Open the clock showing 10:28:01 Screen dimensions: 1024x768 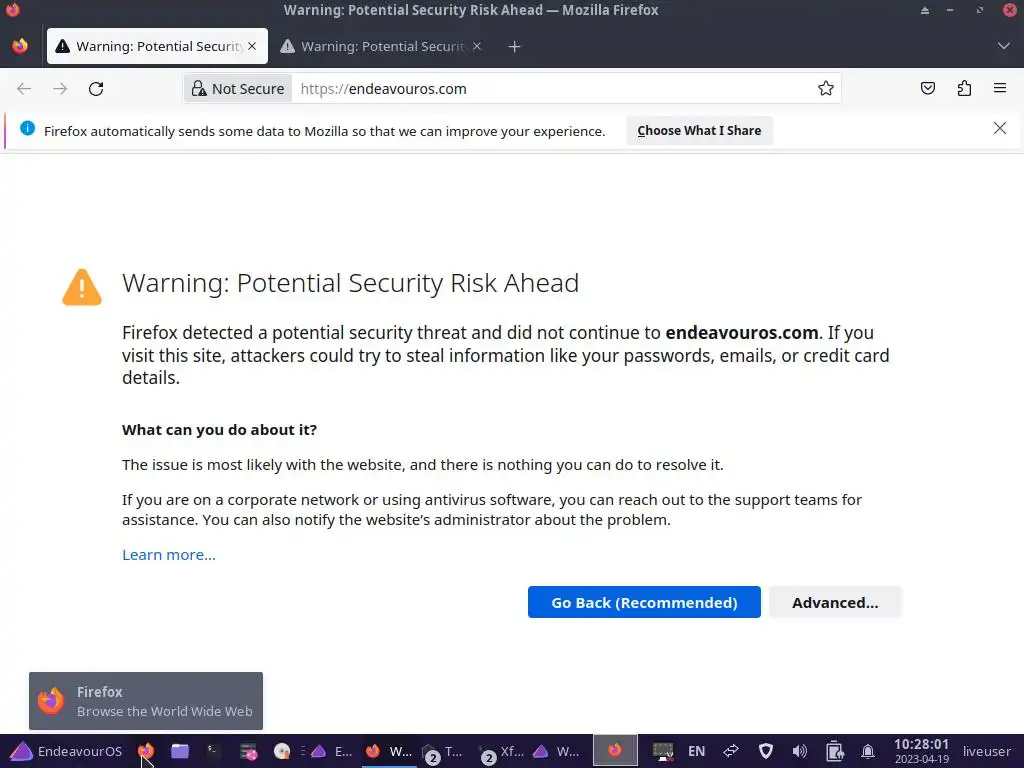tap(921, 751)
